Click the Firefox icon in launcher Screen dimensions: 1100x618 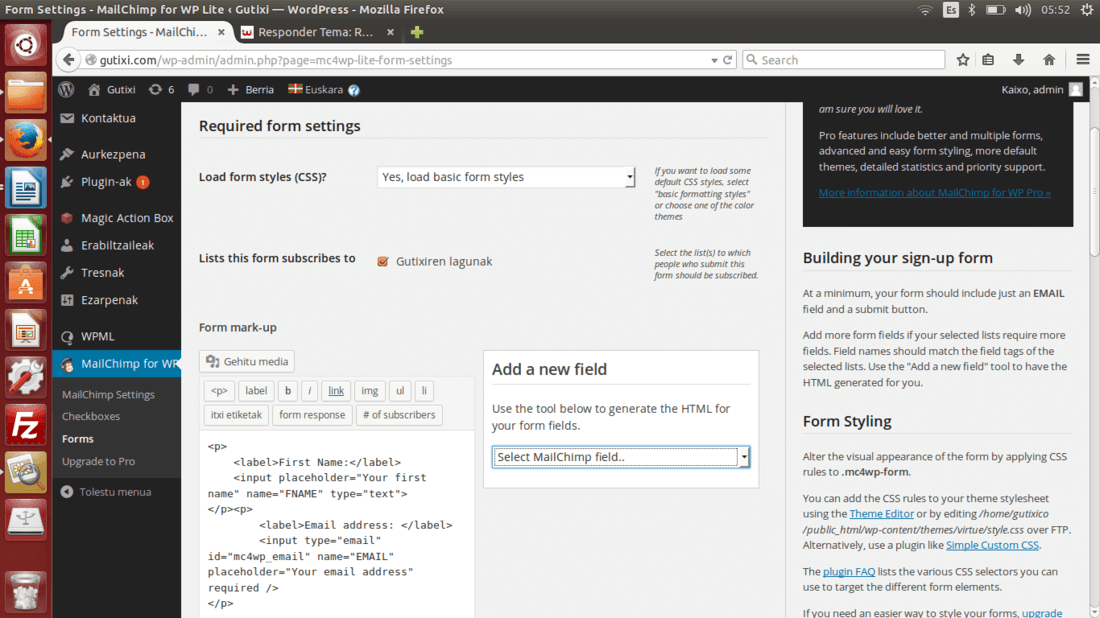25,140
